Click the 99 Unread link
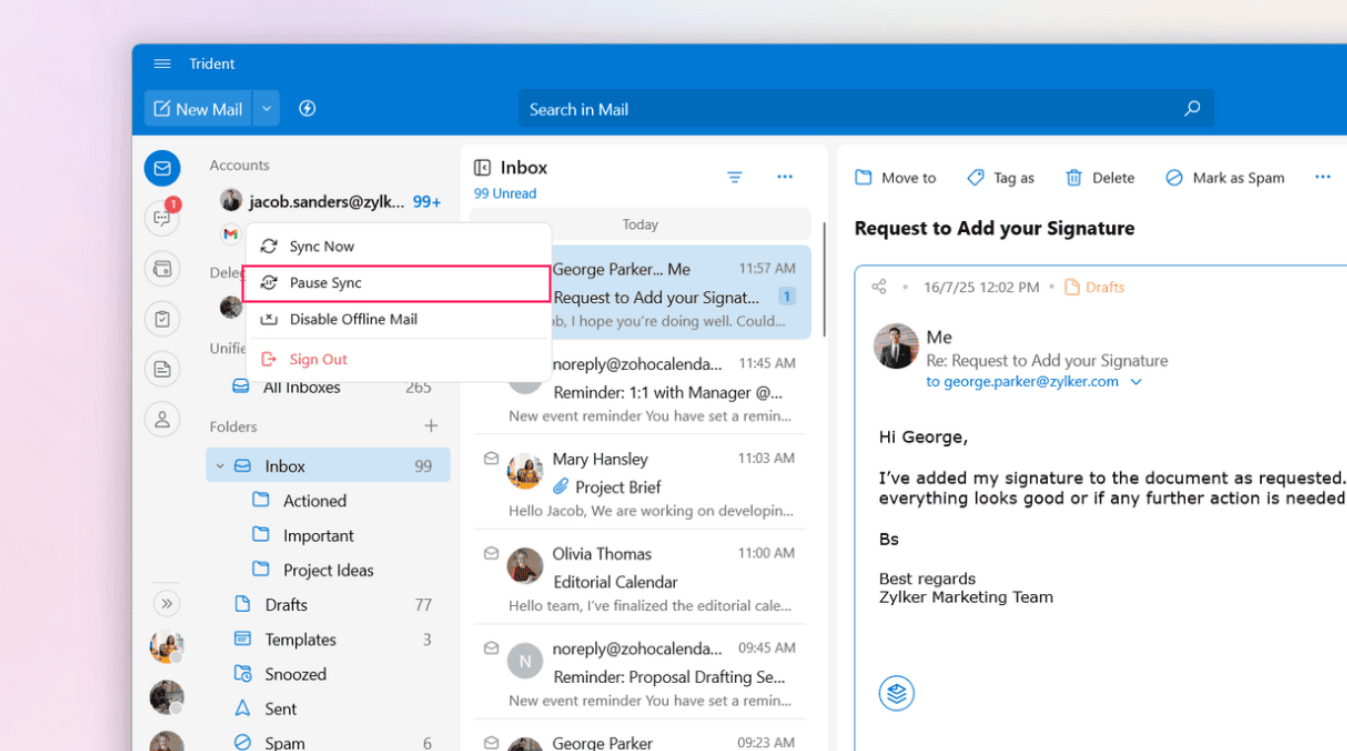 click(x=505, y=194)
